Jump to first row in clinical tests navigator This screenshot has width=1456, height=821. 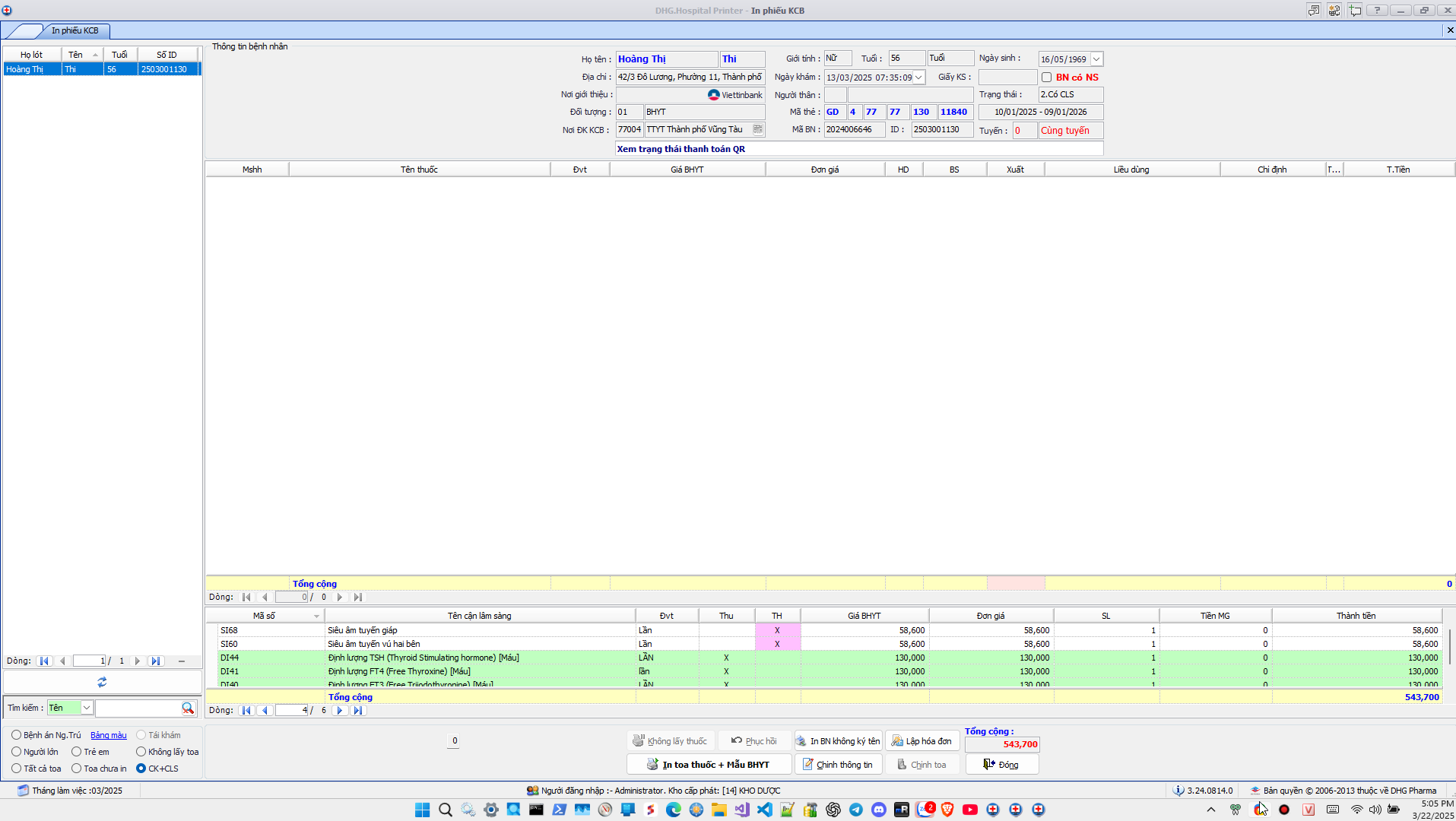pos(246,711)
